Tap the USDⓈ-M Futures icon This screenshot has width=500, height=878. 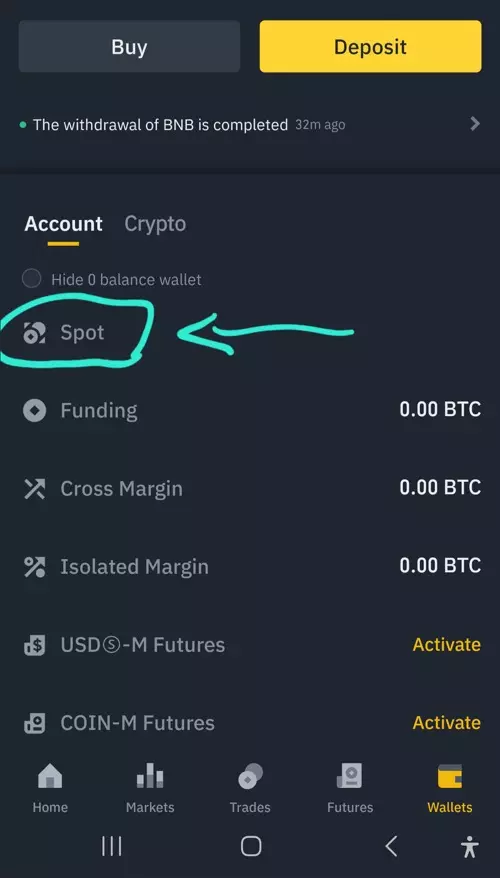[x=34, y=645]
